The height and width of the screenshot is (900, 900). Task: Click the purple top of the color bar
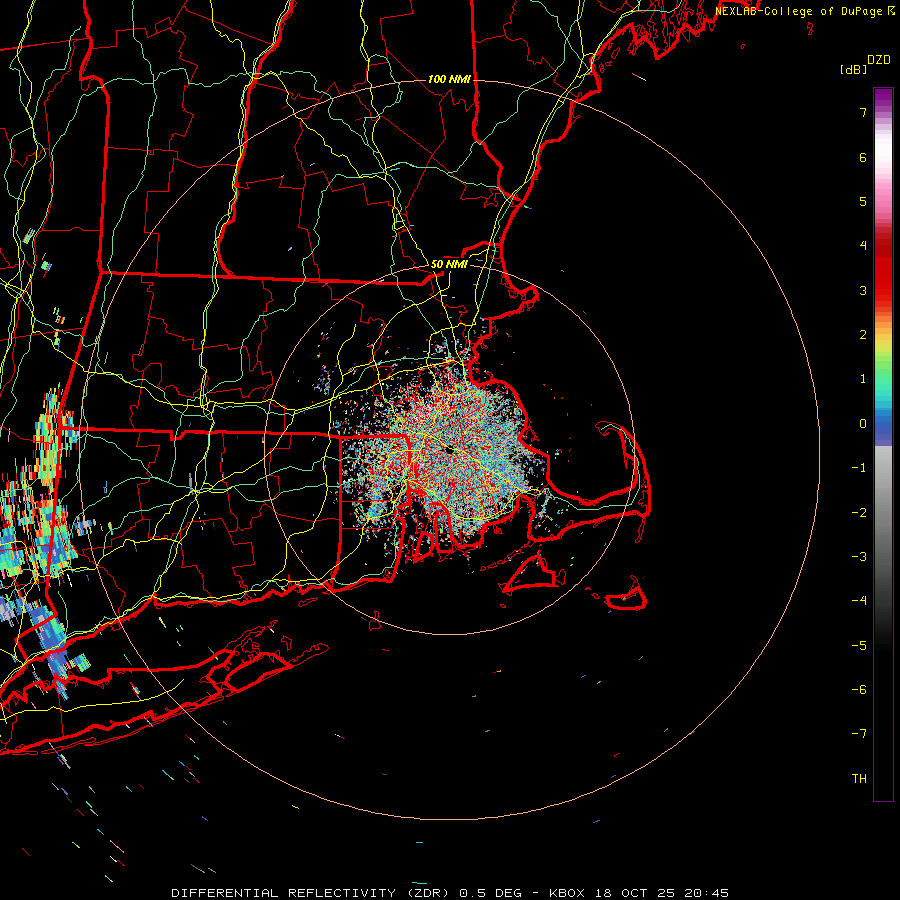tap(883, 98)
